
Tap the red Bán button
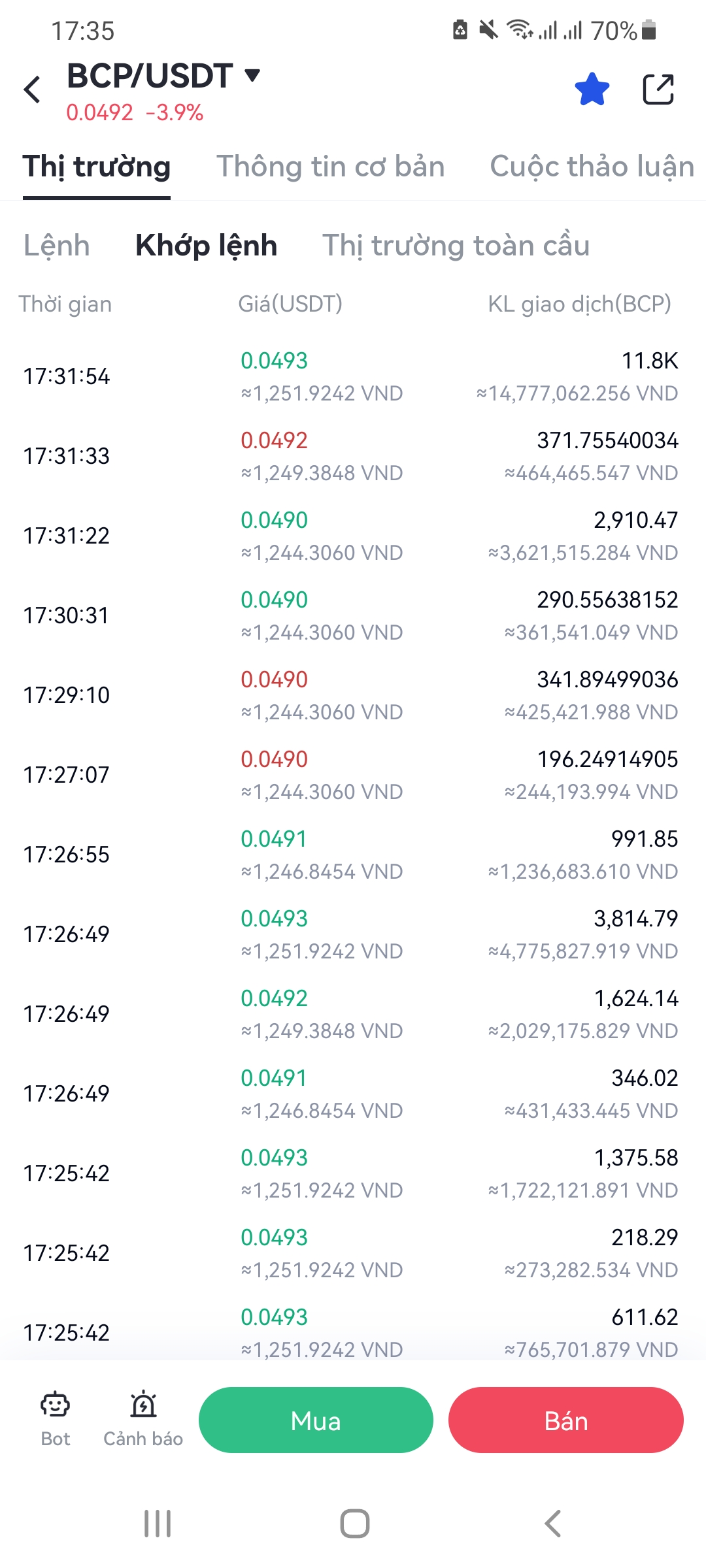[x=566, y=1420]
